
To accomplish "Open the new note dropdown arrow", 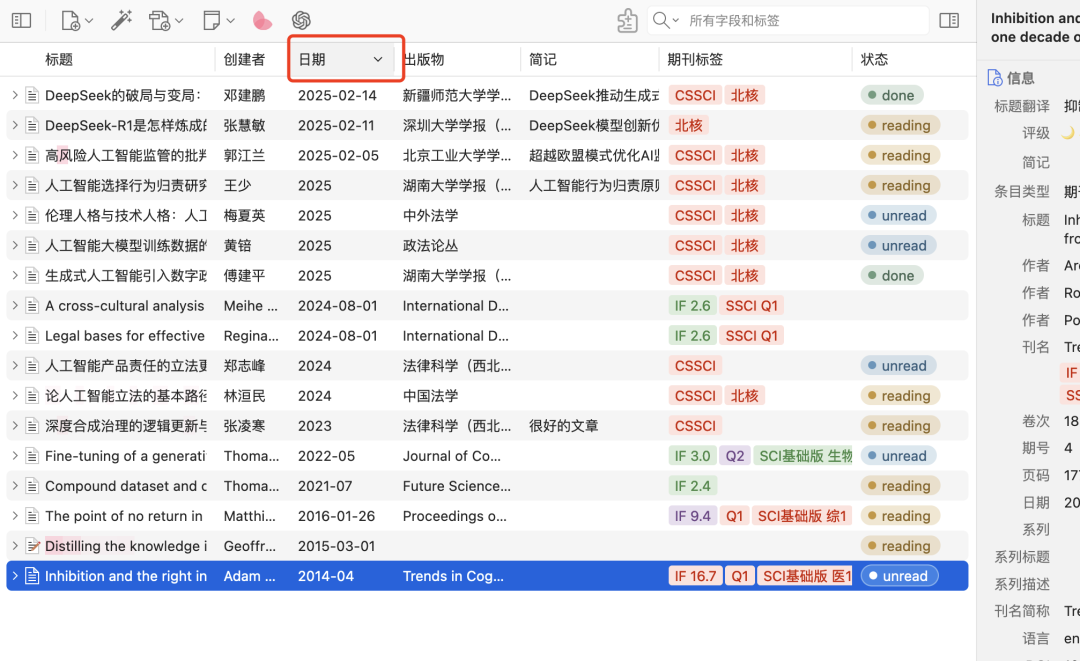I will (x=230, y=21).
